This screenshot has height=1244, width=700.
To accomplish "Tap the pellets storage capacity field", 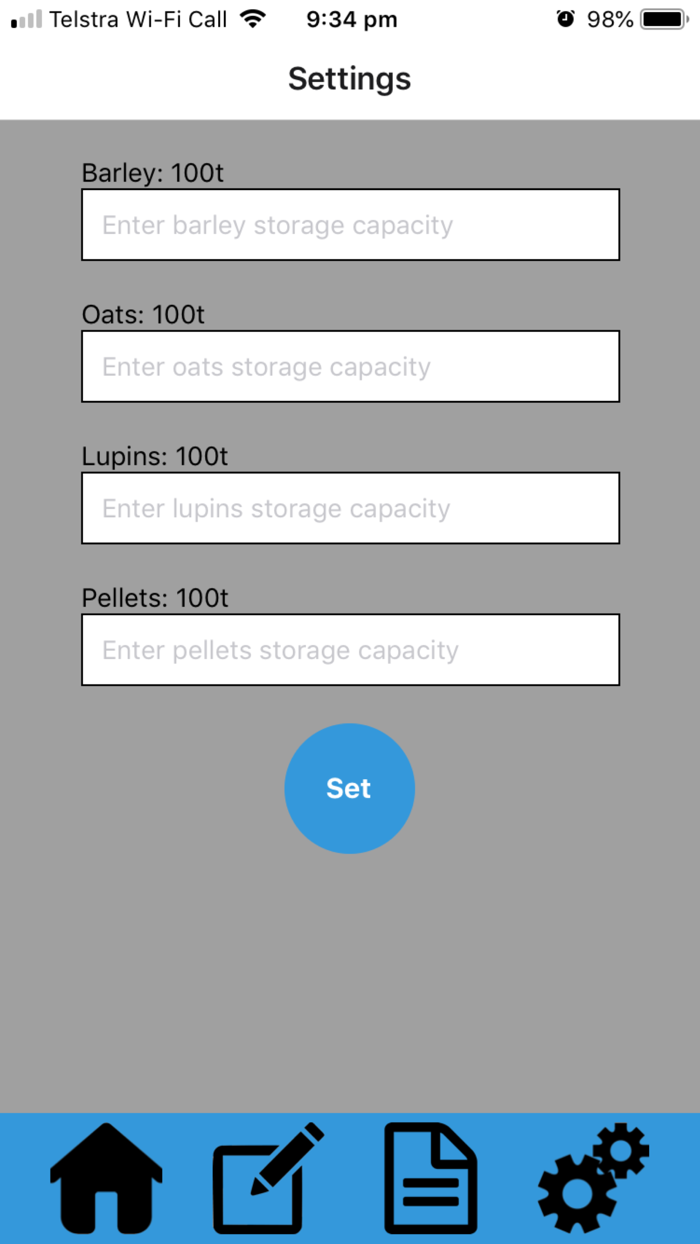I will pos(350,650).
